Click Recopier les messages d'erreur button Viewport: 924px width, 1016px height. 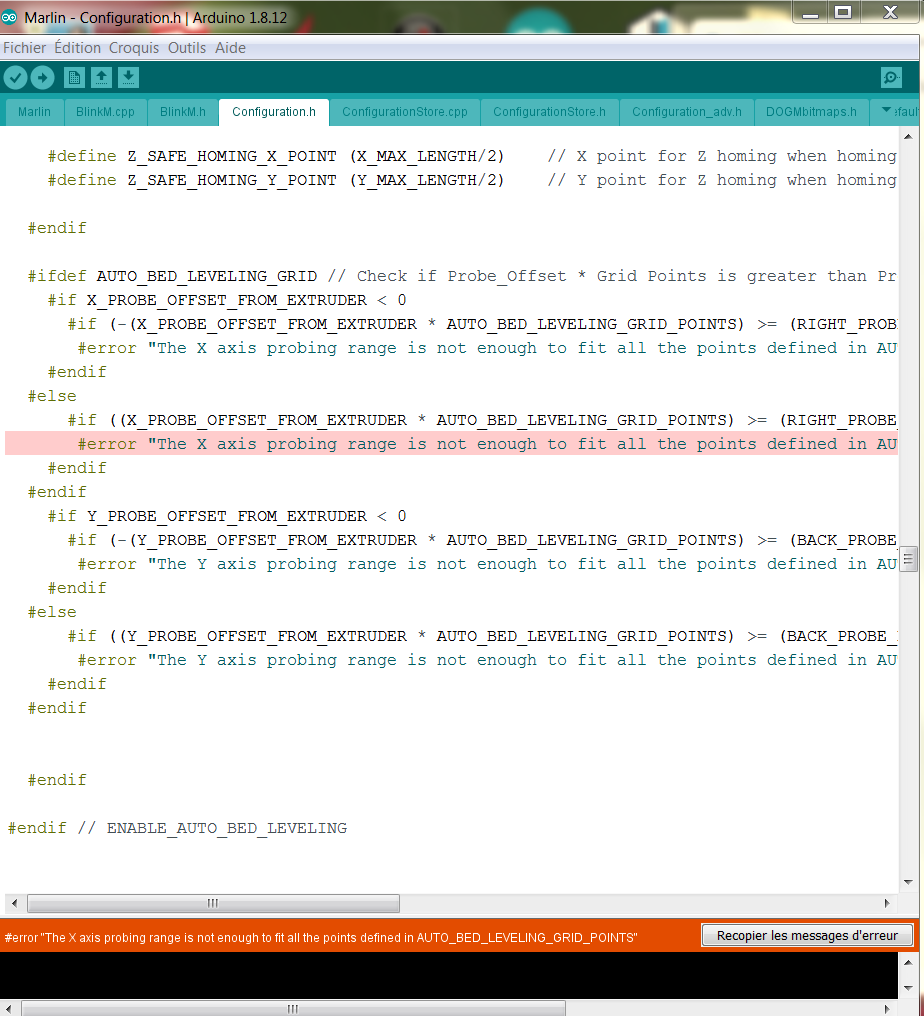807,936
